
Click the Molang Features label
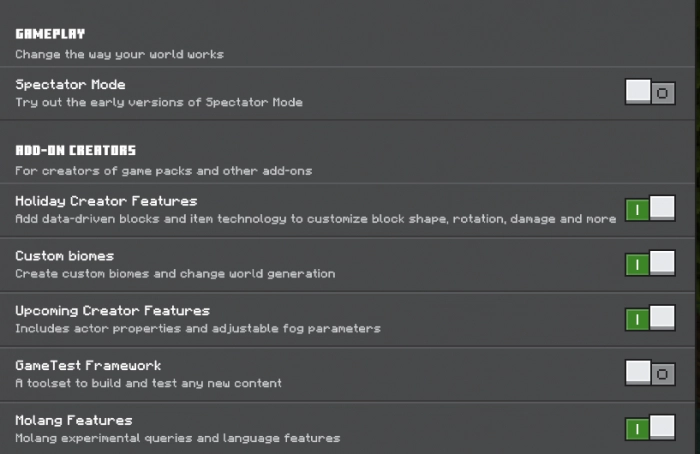pyautogui.click(x=73, y=421)
